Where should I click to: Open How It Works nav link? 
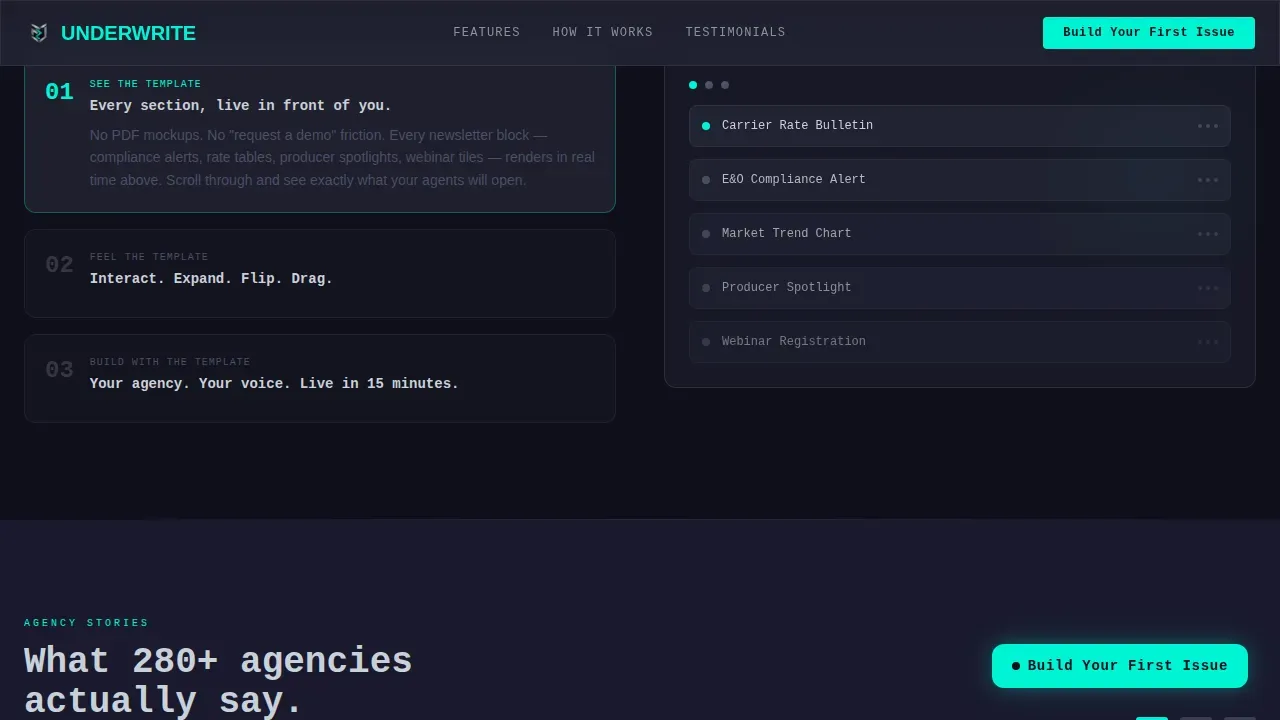[x=602, y=32]
